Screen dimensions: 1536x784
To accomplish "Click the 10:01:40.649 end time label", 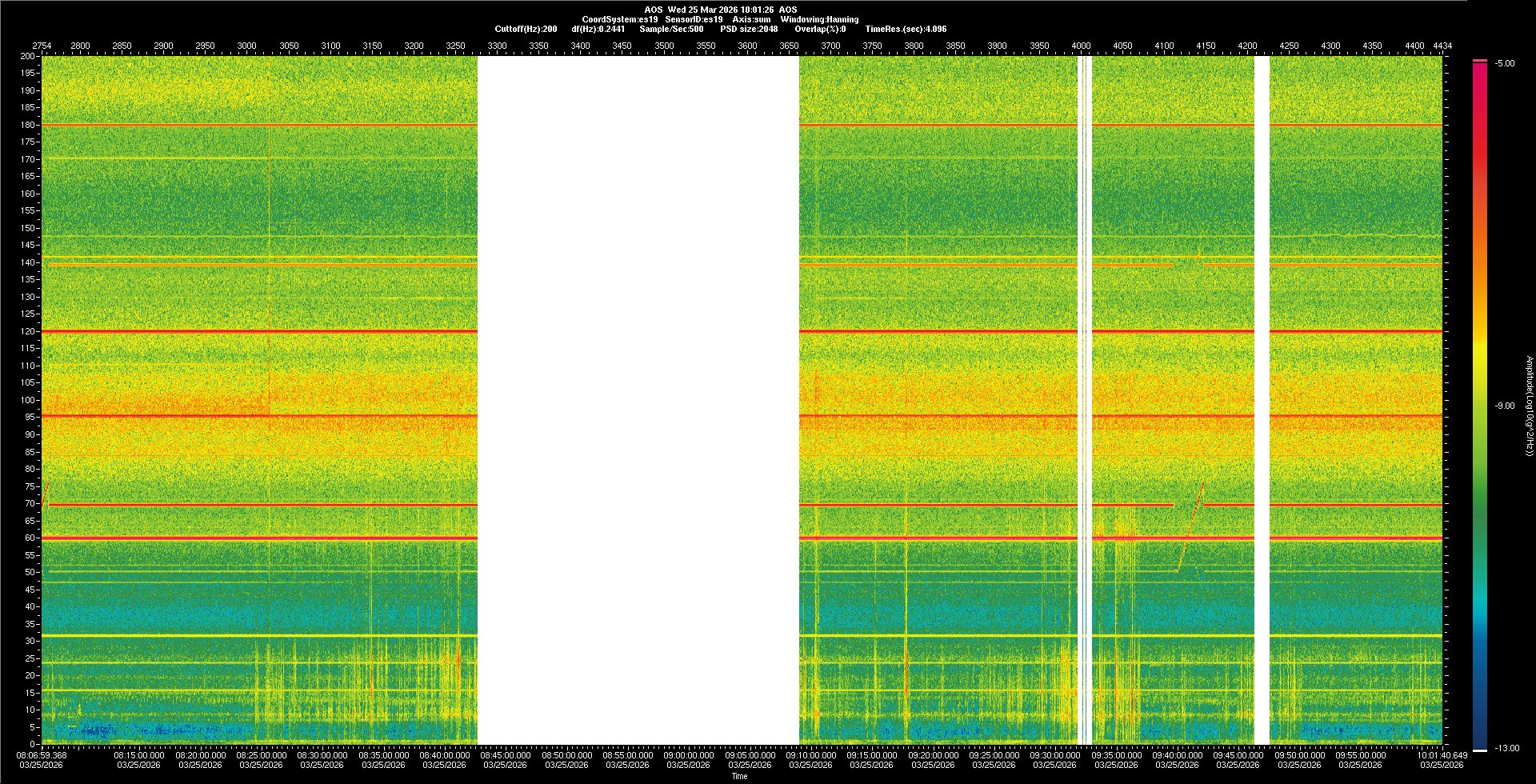I will 1442,755.
